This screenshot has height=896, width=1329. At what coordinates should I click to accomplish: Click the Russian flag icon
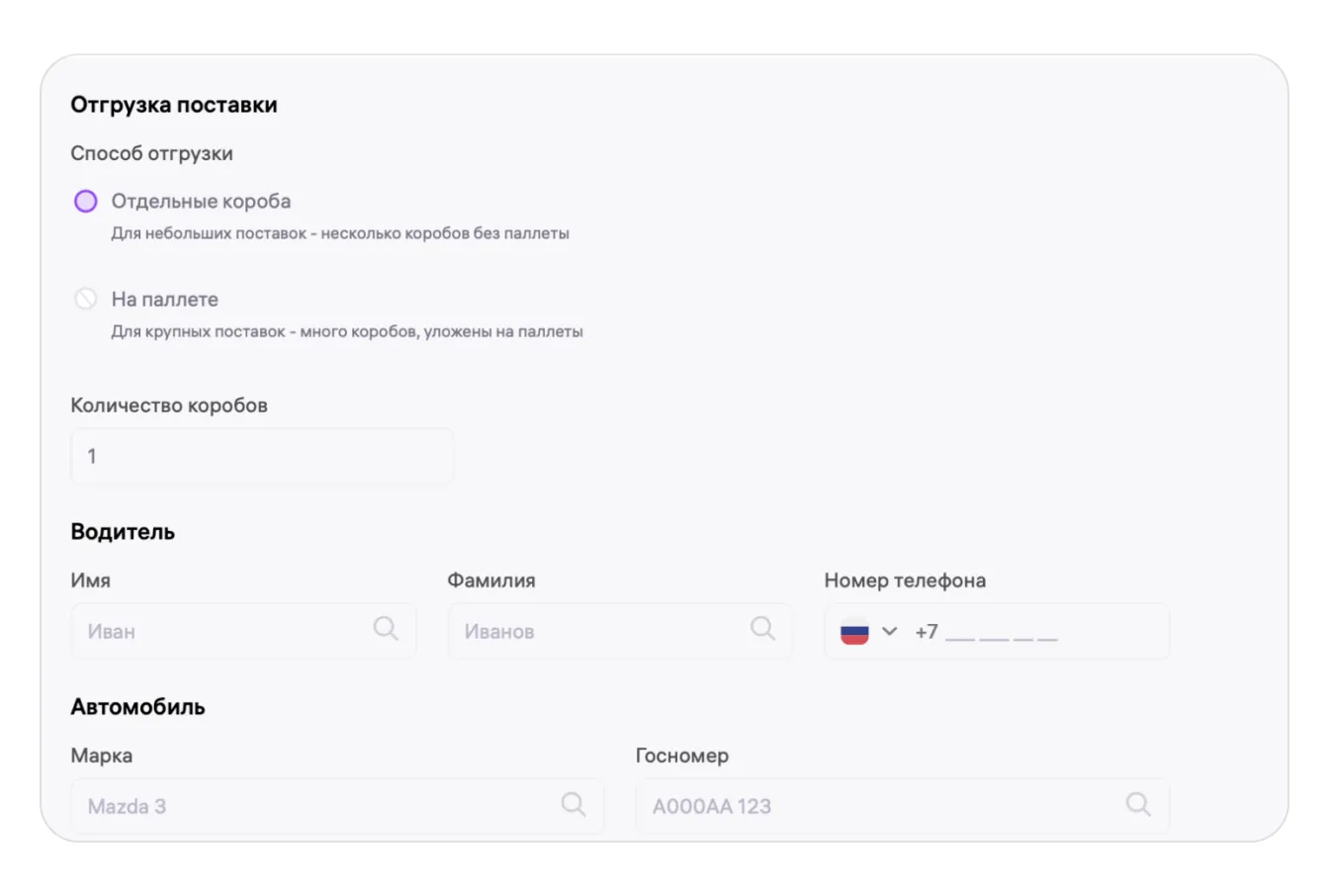click(x=854, y=631)
